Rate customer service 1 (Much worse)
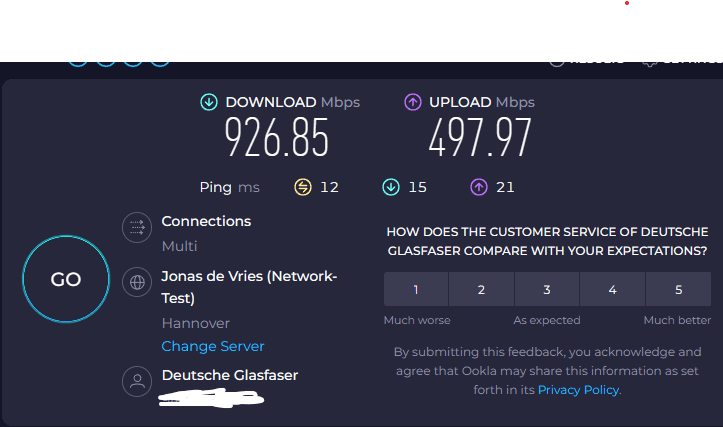Image resolution: width=723 pixels, height=427 pixels. tap(416, 290)
